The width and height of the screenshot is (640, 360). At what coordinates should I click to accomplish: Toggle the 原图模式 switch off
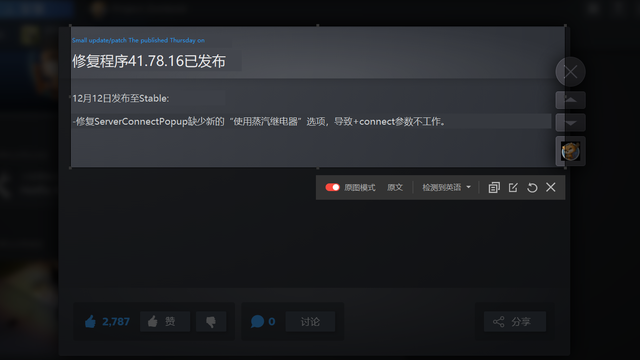[332, 187]
